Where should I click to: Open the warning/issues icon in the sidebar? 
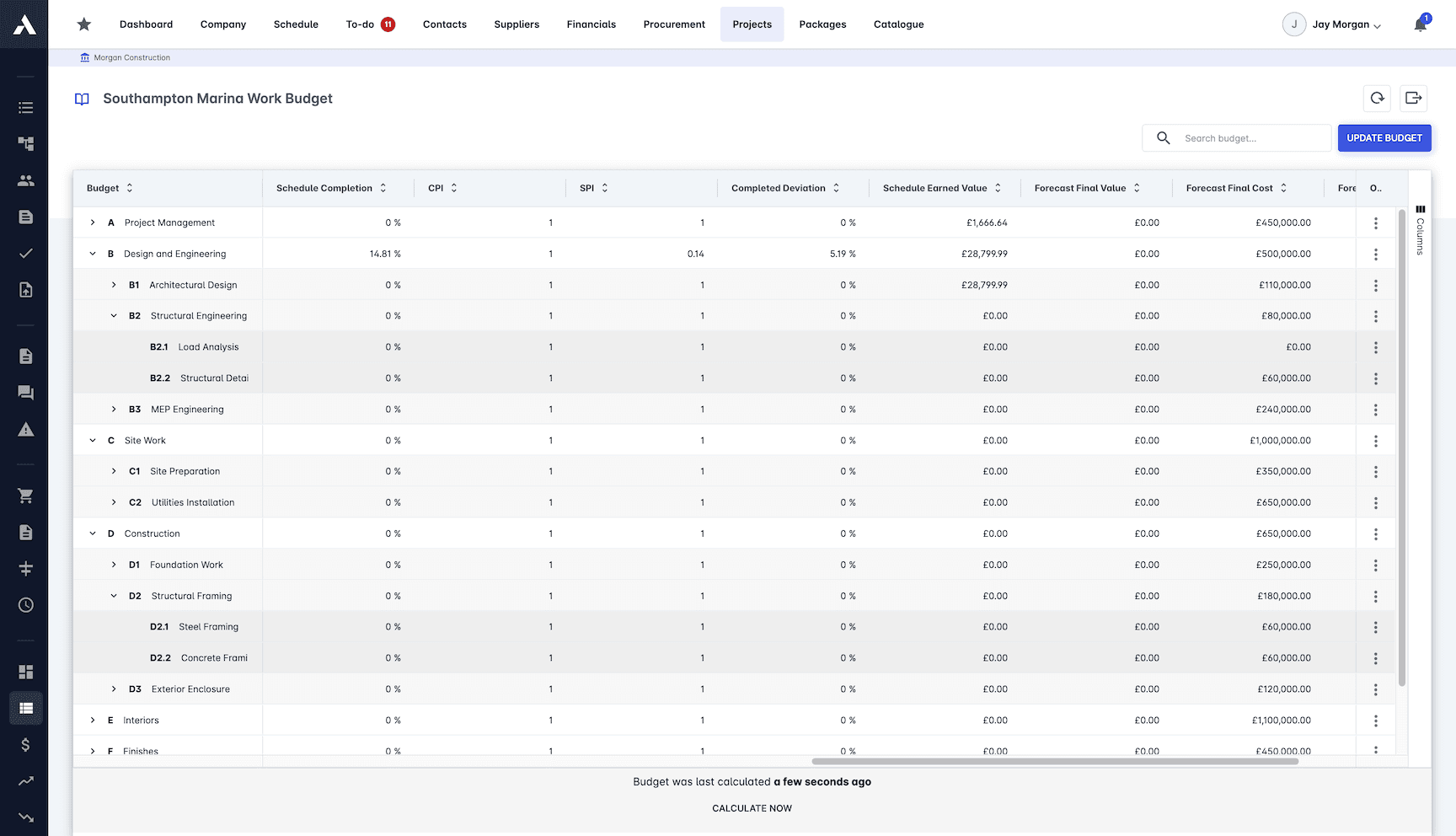click(24, 429)
